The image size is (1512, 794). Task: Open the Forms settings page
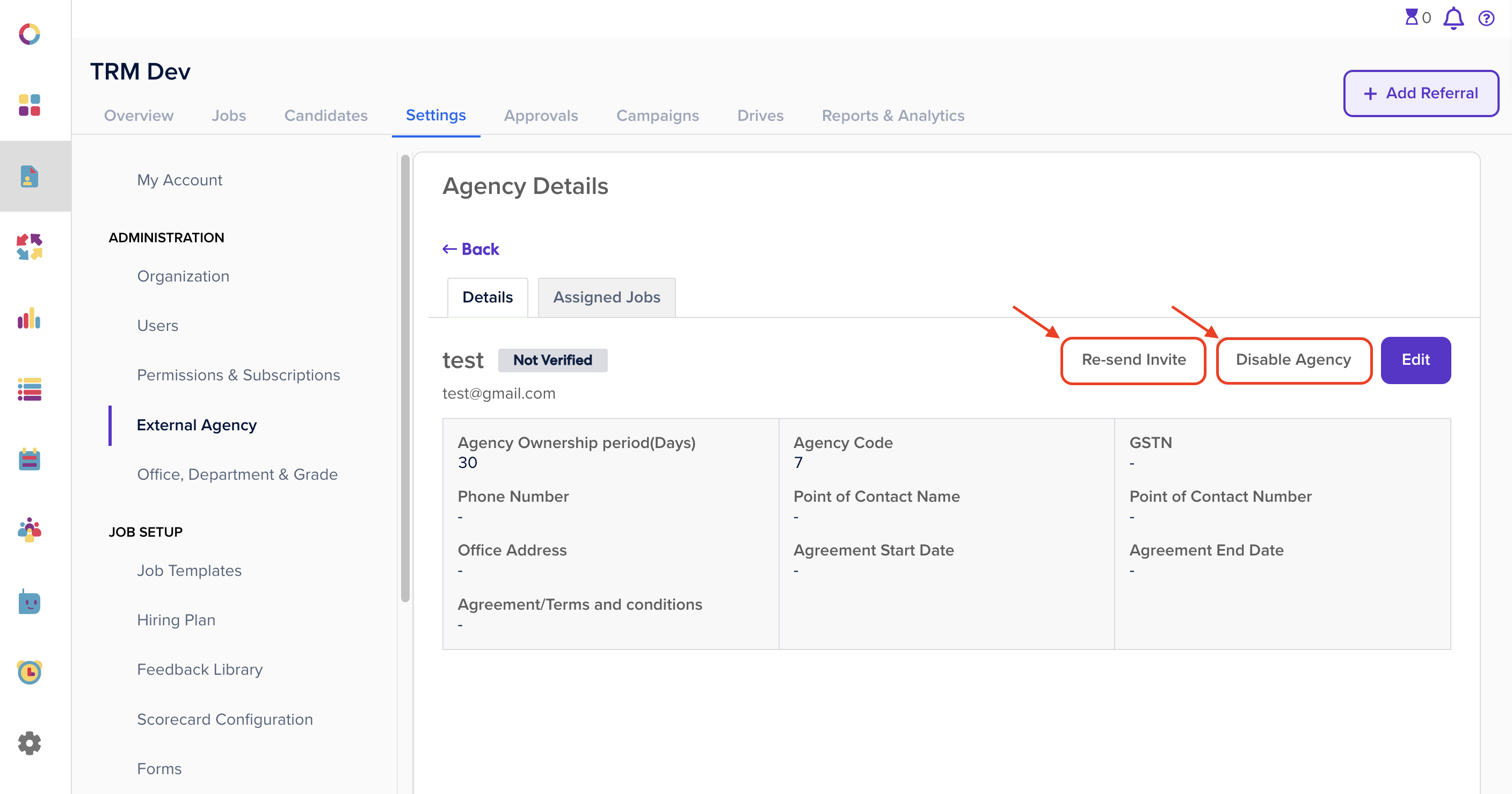(159, 768)
